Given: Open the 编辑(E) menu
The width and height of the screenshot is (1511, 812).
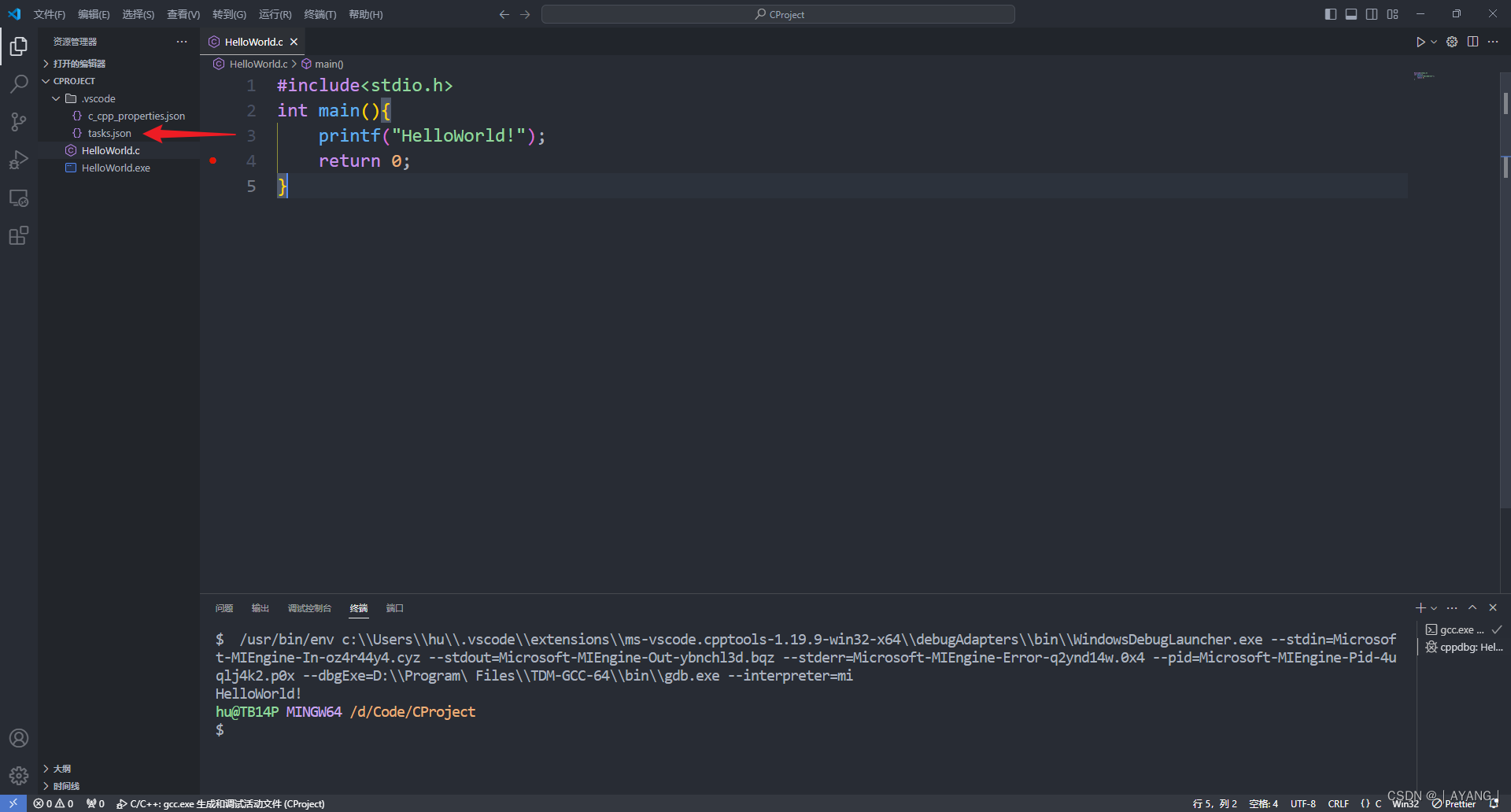Looking at the screenshot, I should [94, 14].
